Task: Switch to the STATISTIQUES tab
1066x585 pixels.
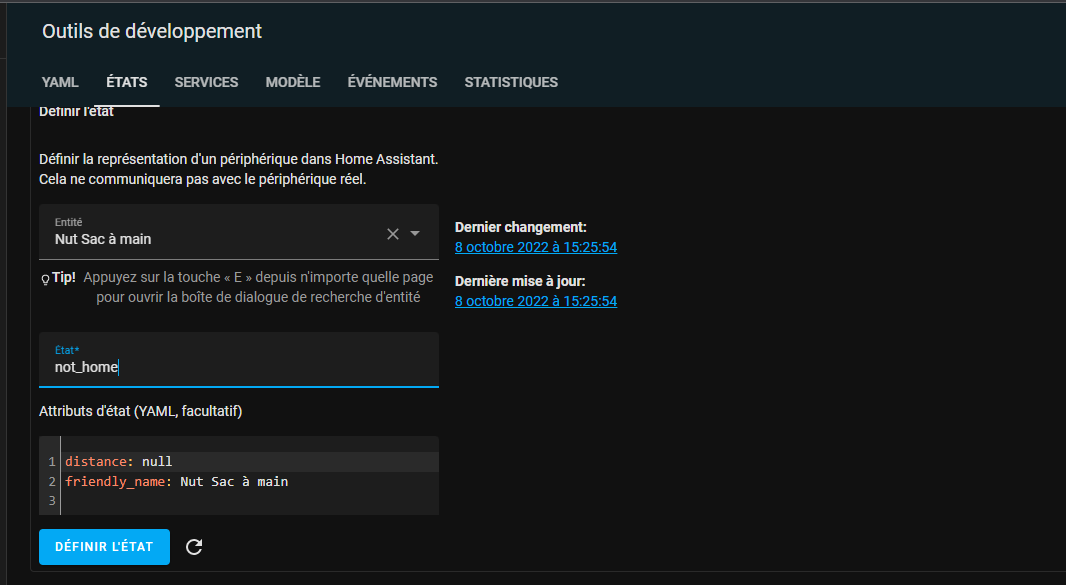Action: coord(511,82)
